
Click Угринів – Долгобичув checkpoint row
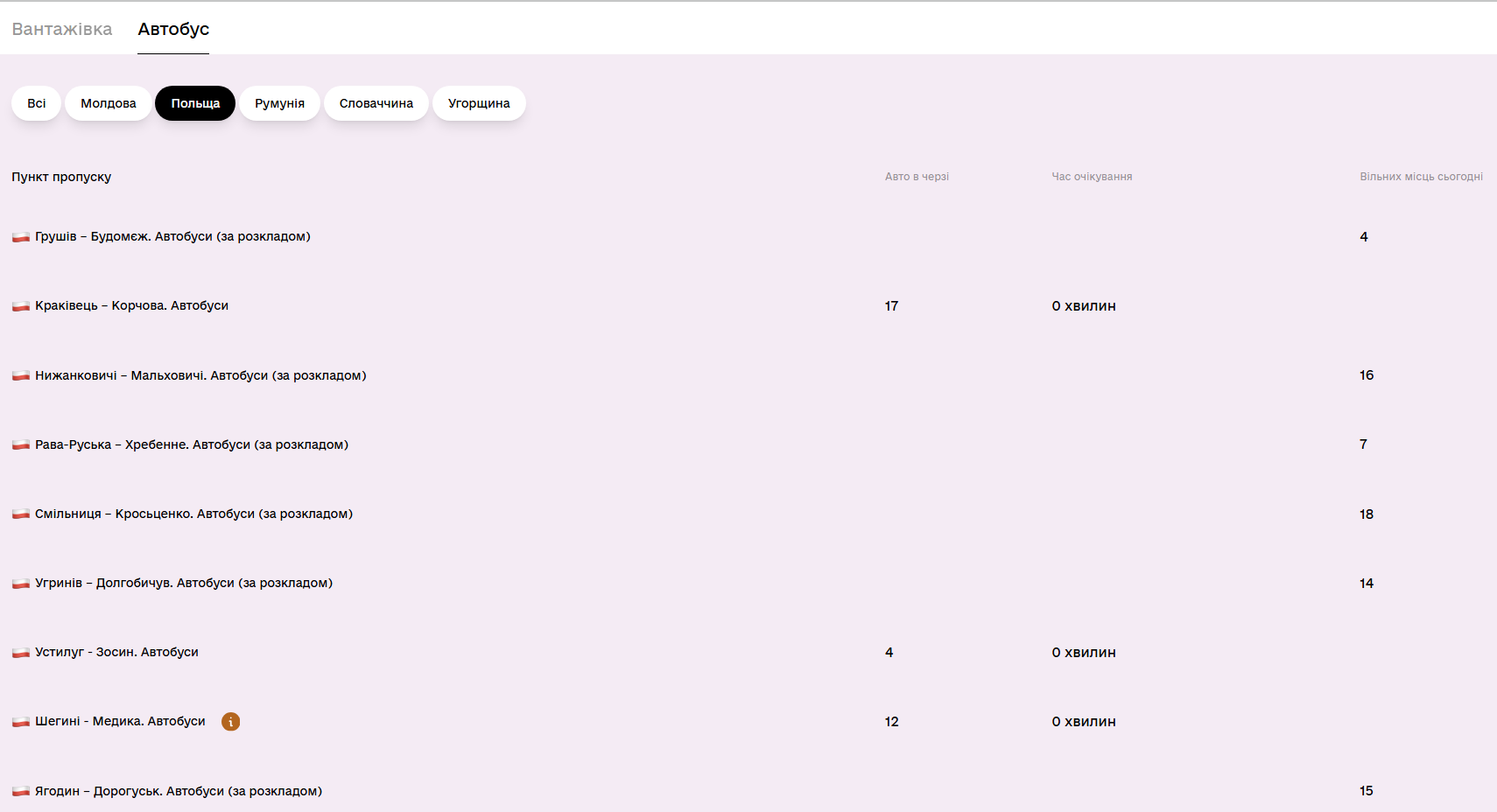(184, 583)
